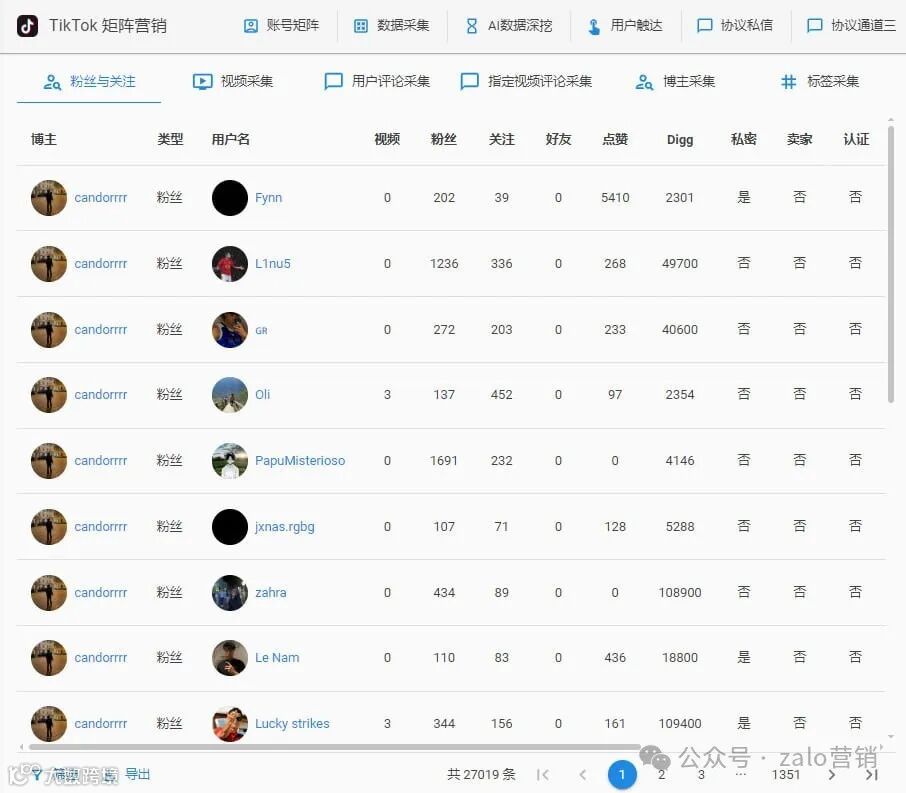Click Digg value 109400 for Lucky strikes
Viewport: 906px width, 793px height.
pos(680,724)
